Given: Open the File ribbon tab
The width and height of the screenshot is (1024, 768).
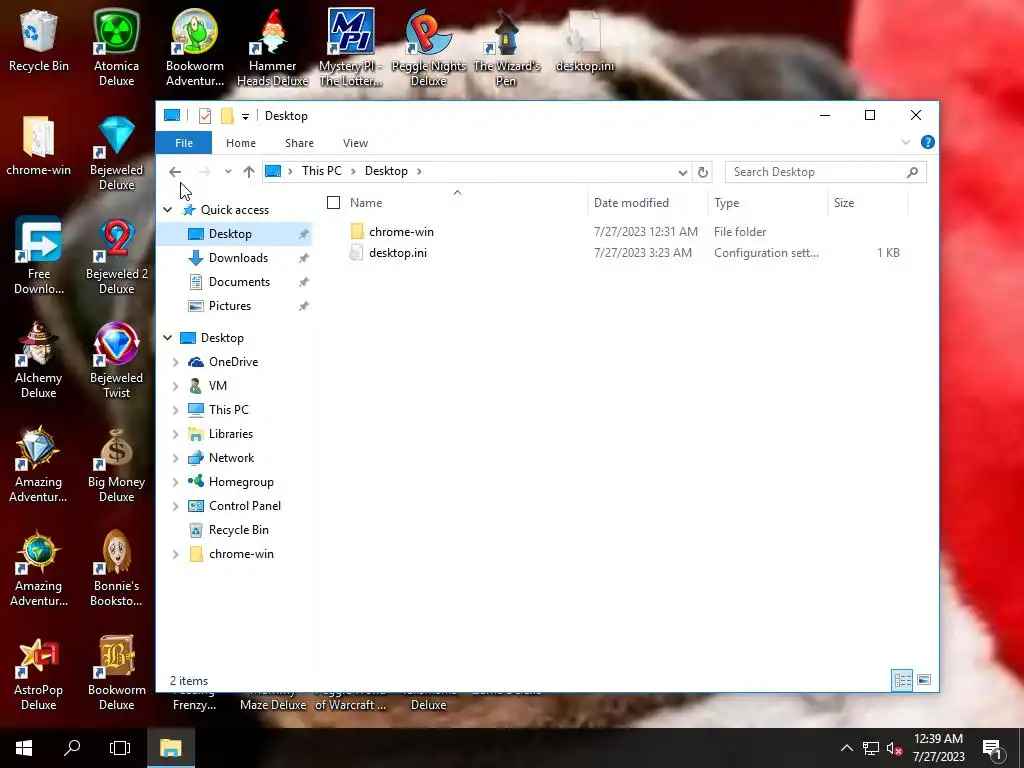Looking at the screenshot, I should [x=184, y=143].
